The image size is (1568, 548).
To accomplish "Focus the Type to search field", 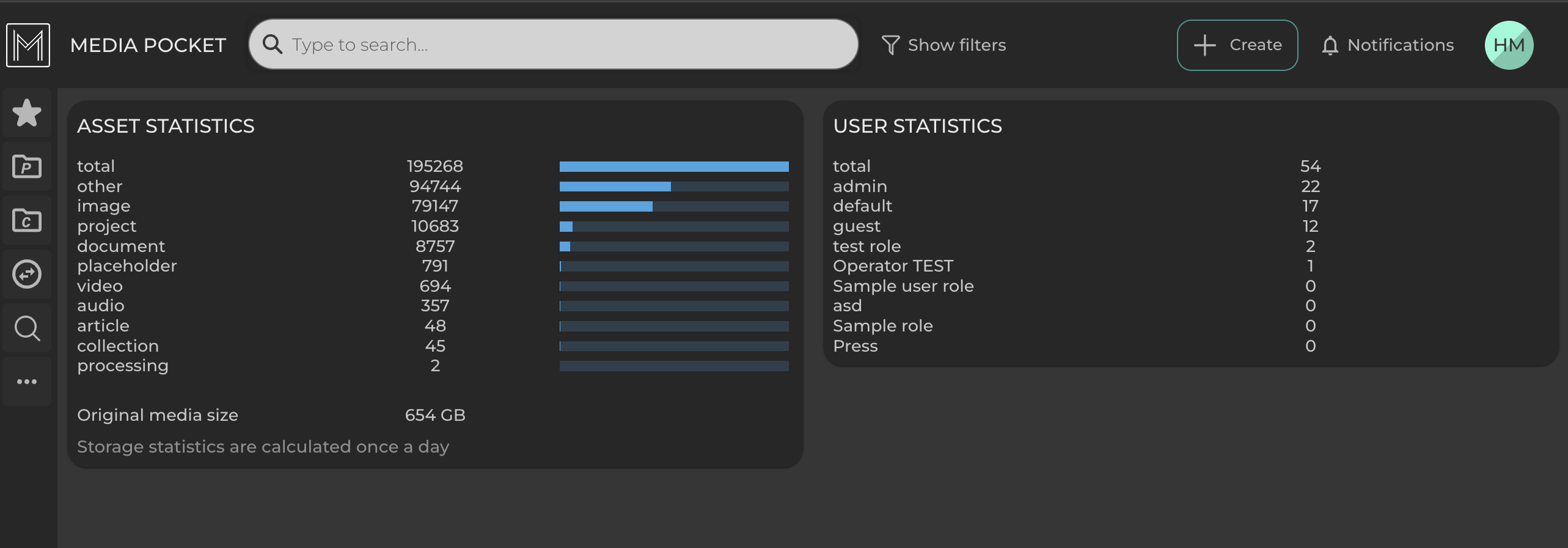I will tap(562, 45).
